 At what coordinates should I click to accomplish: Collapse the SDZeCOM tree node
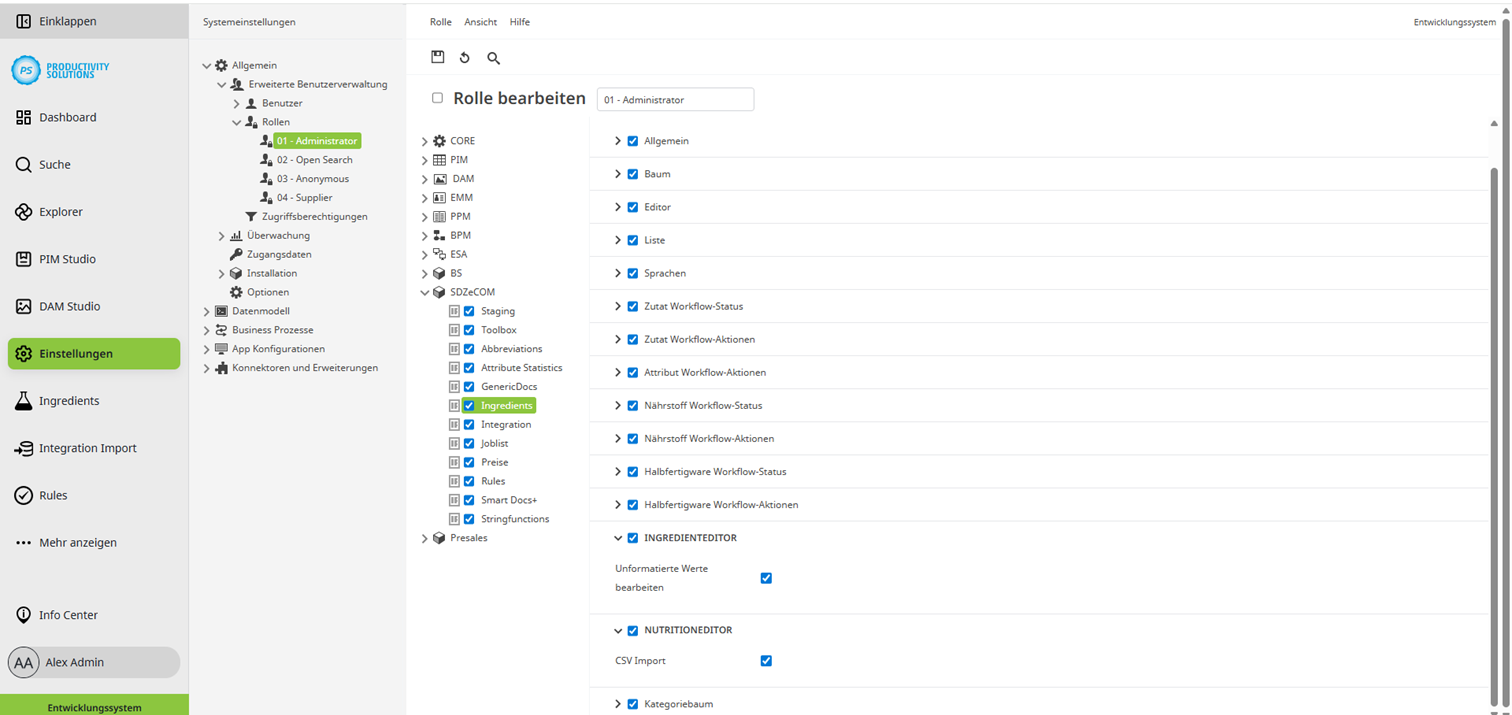424,291
